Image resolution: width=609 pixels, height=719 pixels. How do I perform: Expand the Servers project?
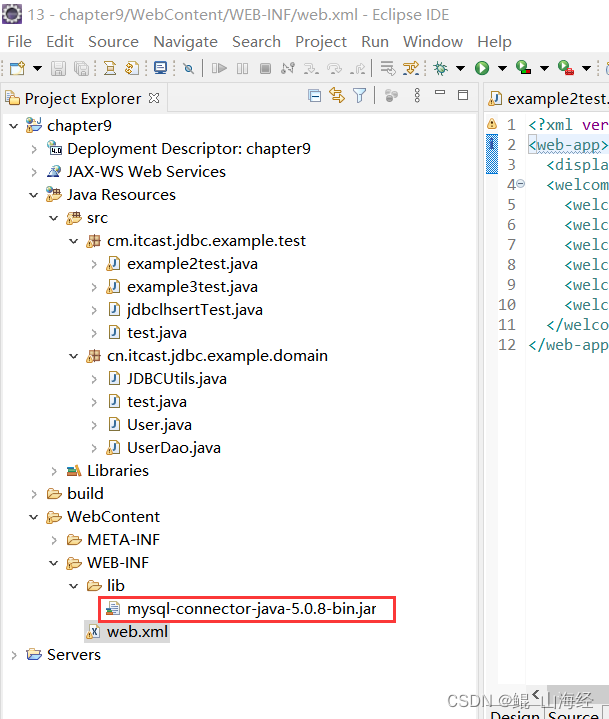coord(14,655)
